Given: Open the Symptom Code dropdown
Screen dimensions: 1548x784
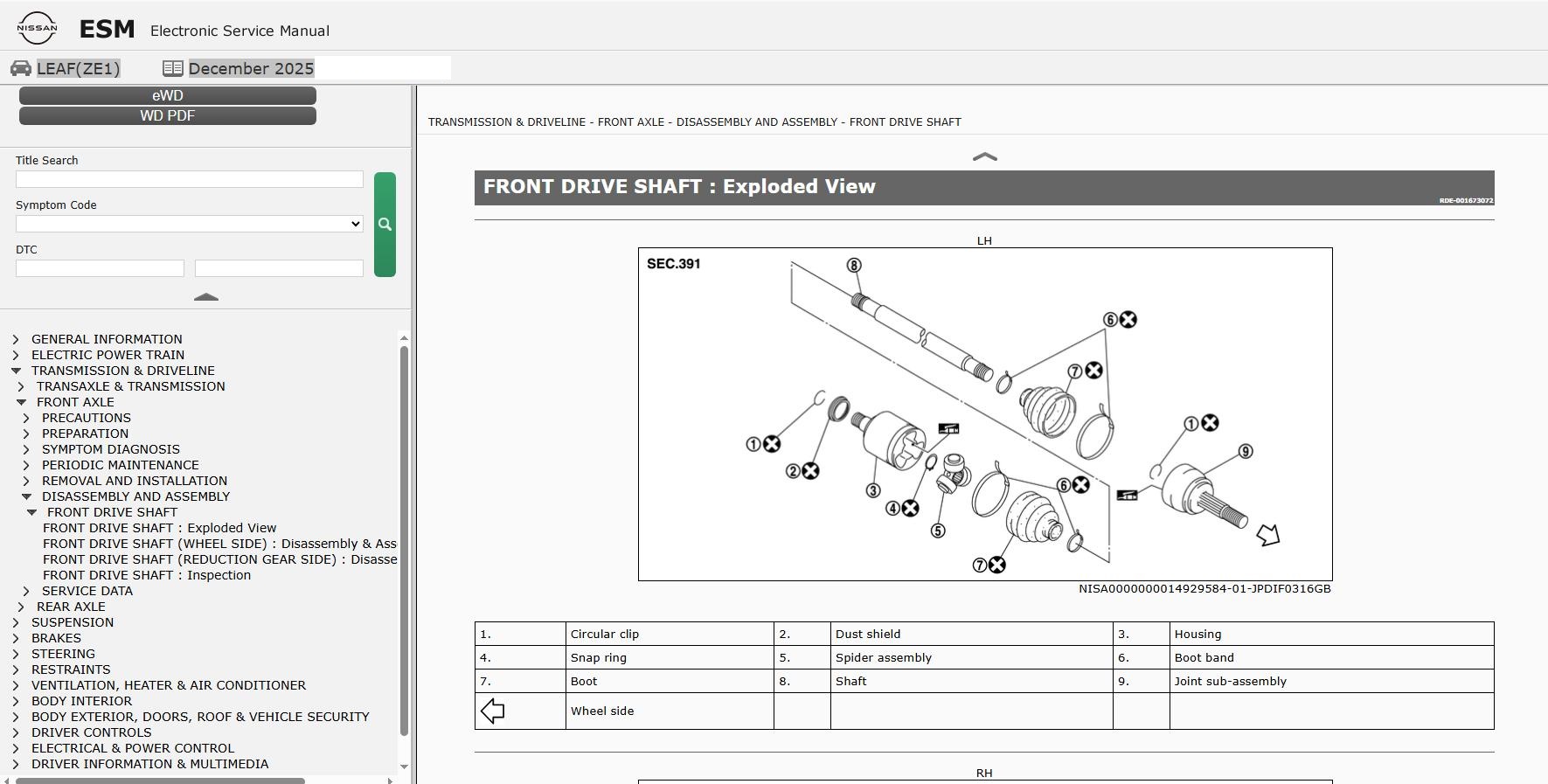Looking at the screenshot, I should [x=190, y=224].
